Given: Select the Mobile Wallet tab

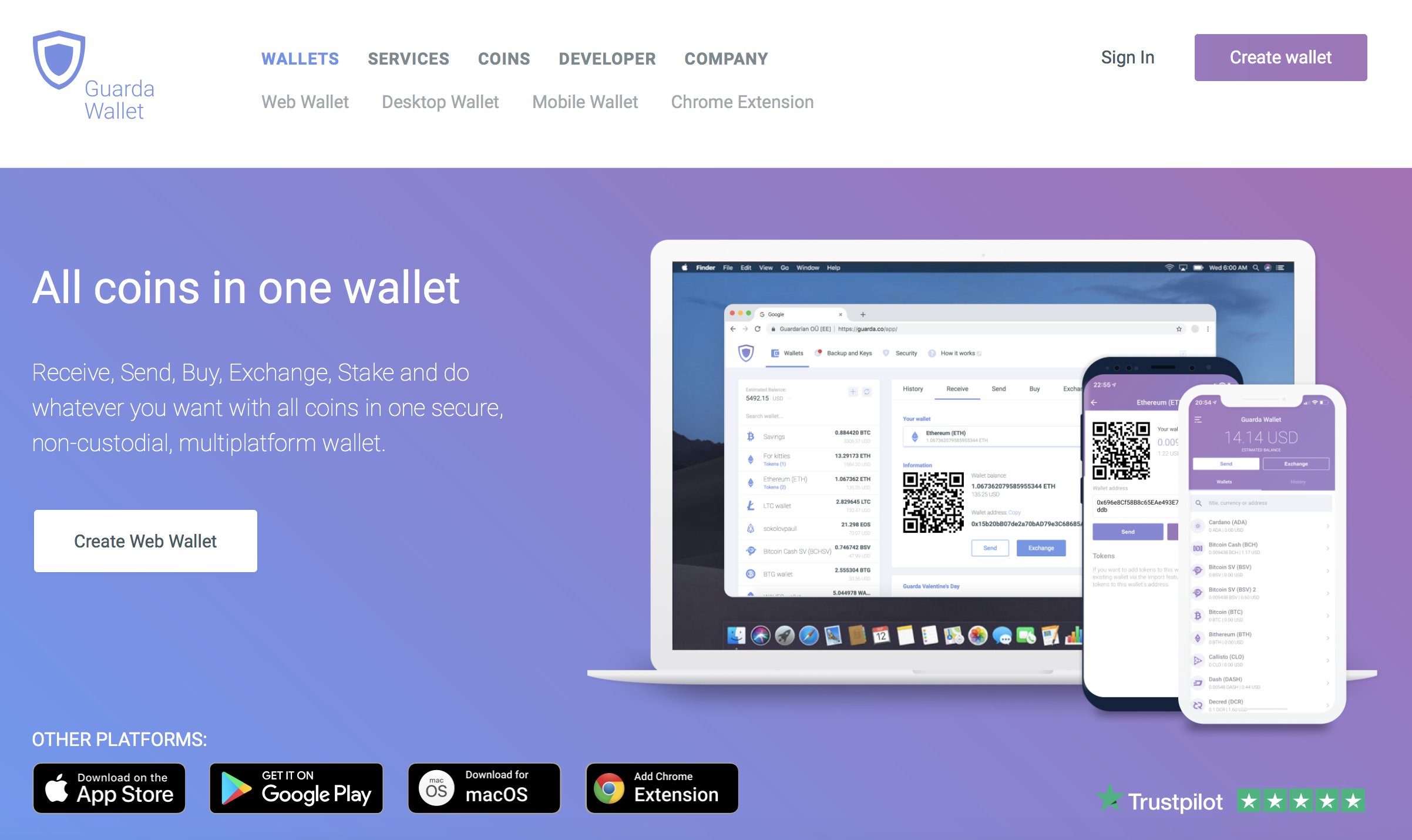Looking at the screenshot, I should click(584, 101).
